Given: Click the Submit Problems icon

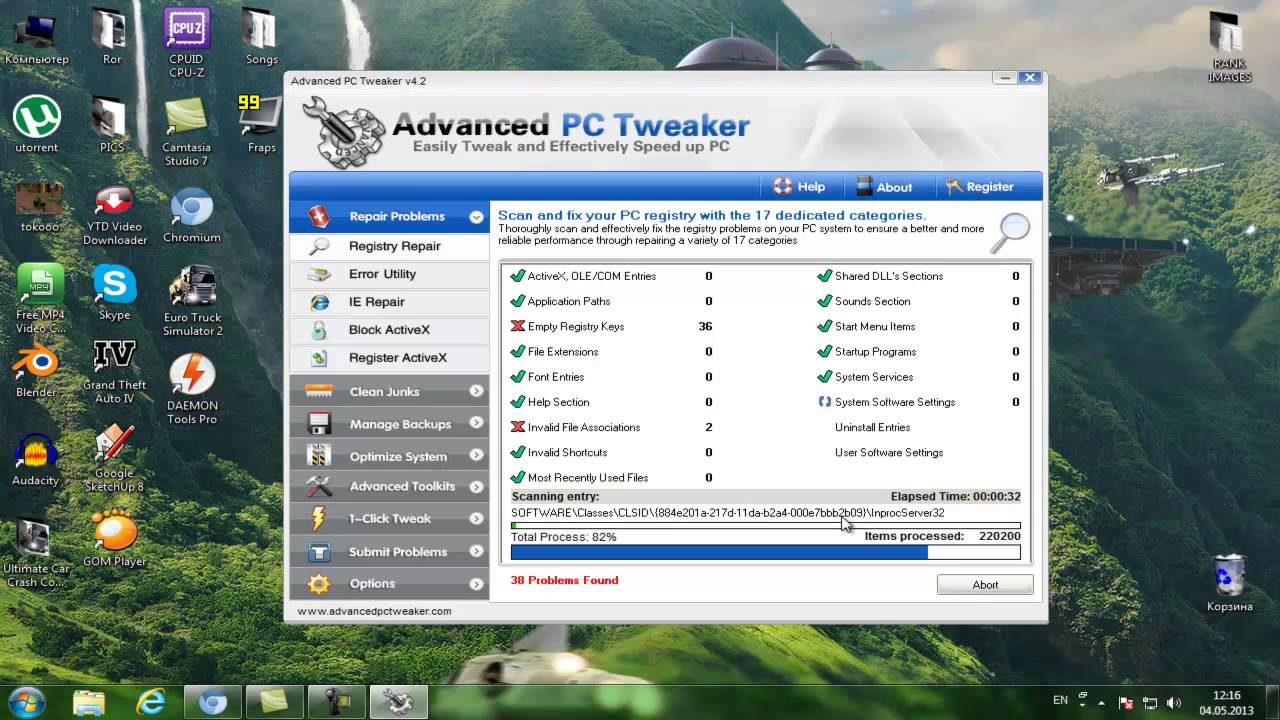Looking at the screenshot, I should [319, 552].
